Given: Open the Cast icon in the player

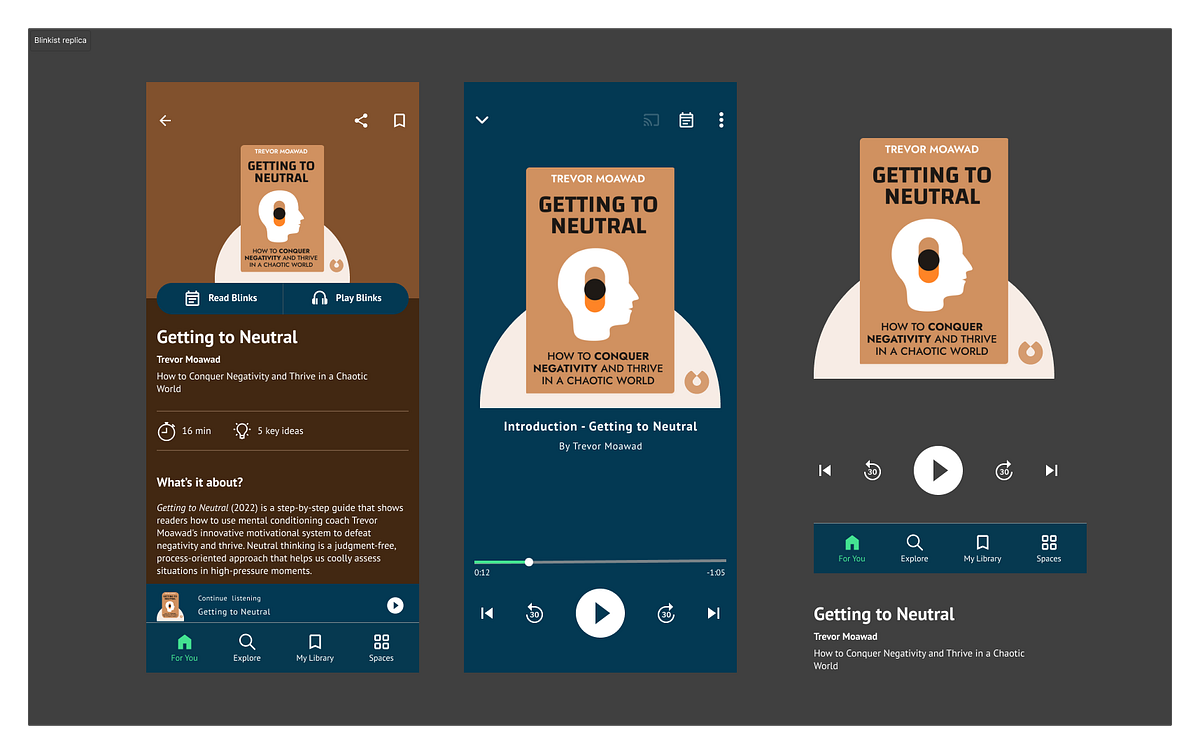Looking at the screenshot, I should 651,119.
